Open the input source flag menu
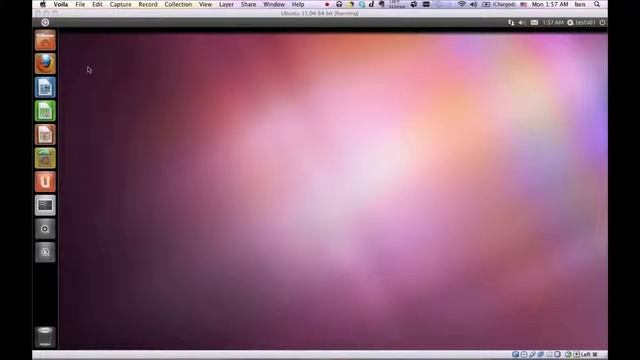The height and width of the screenshot is (360, 640). pos(523,4)
